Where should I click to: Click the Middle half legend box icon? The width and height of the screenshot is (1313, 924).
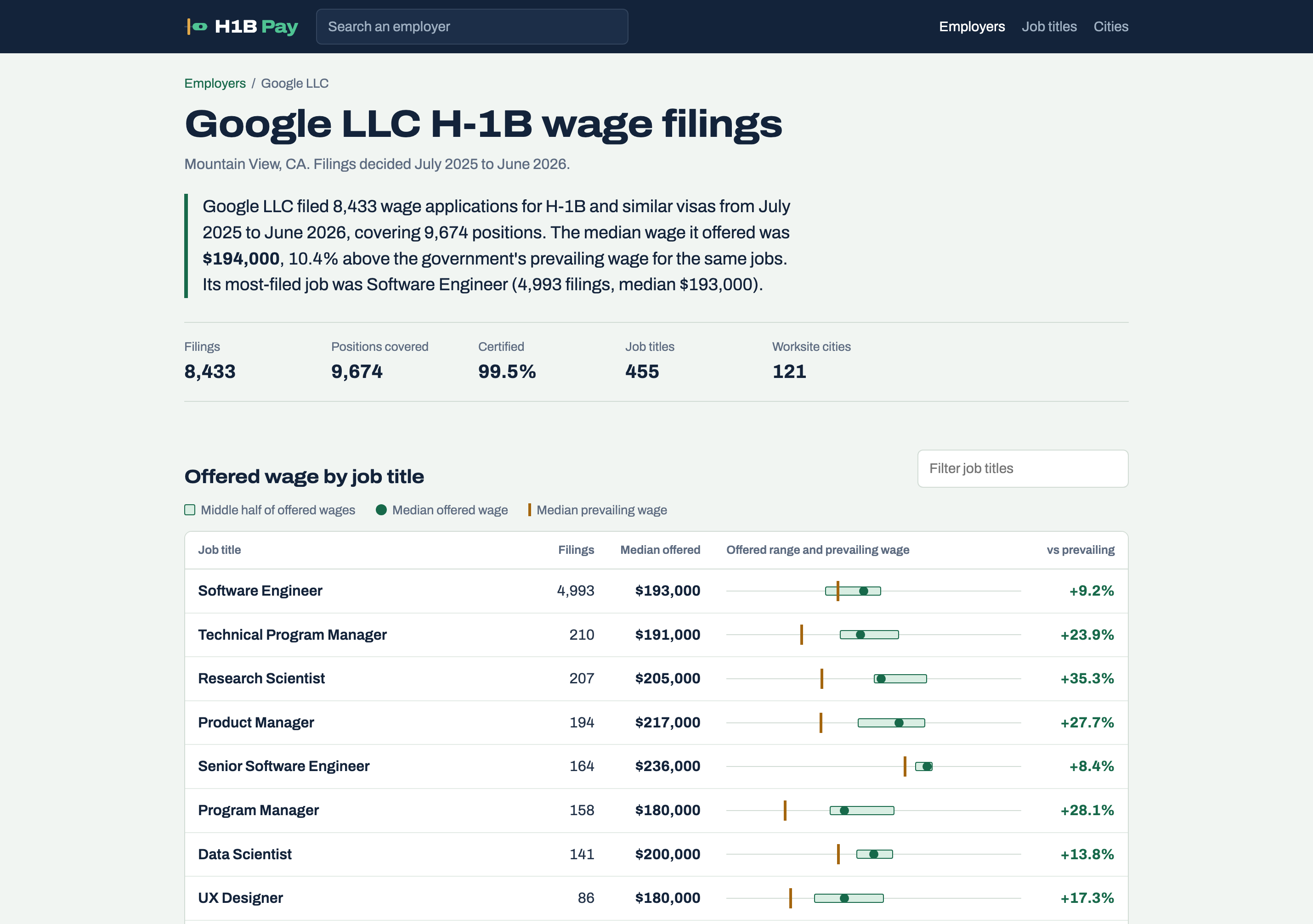190,510
